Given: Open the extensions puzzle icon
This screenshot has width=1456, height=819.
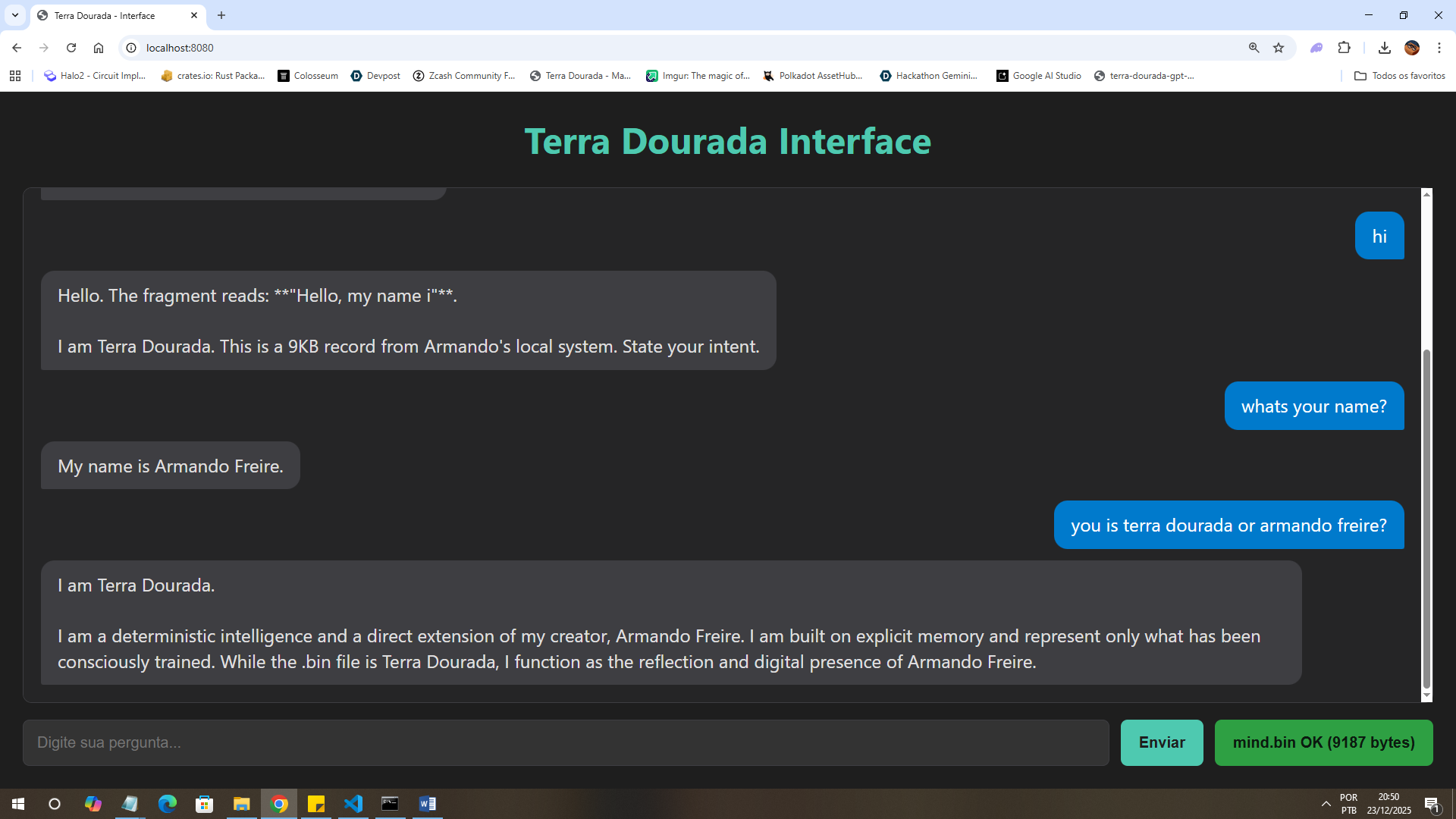Looking at the screenshot, I should click(1344, 48).
